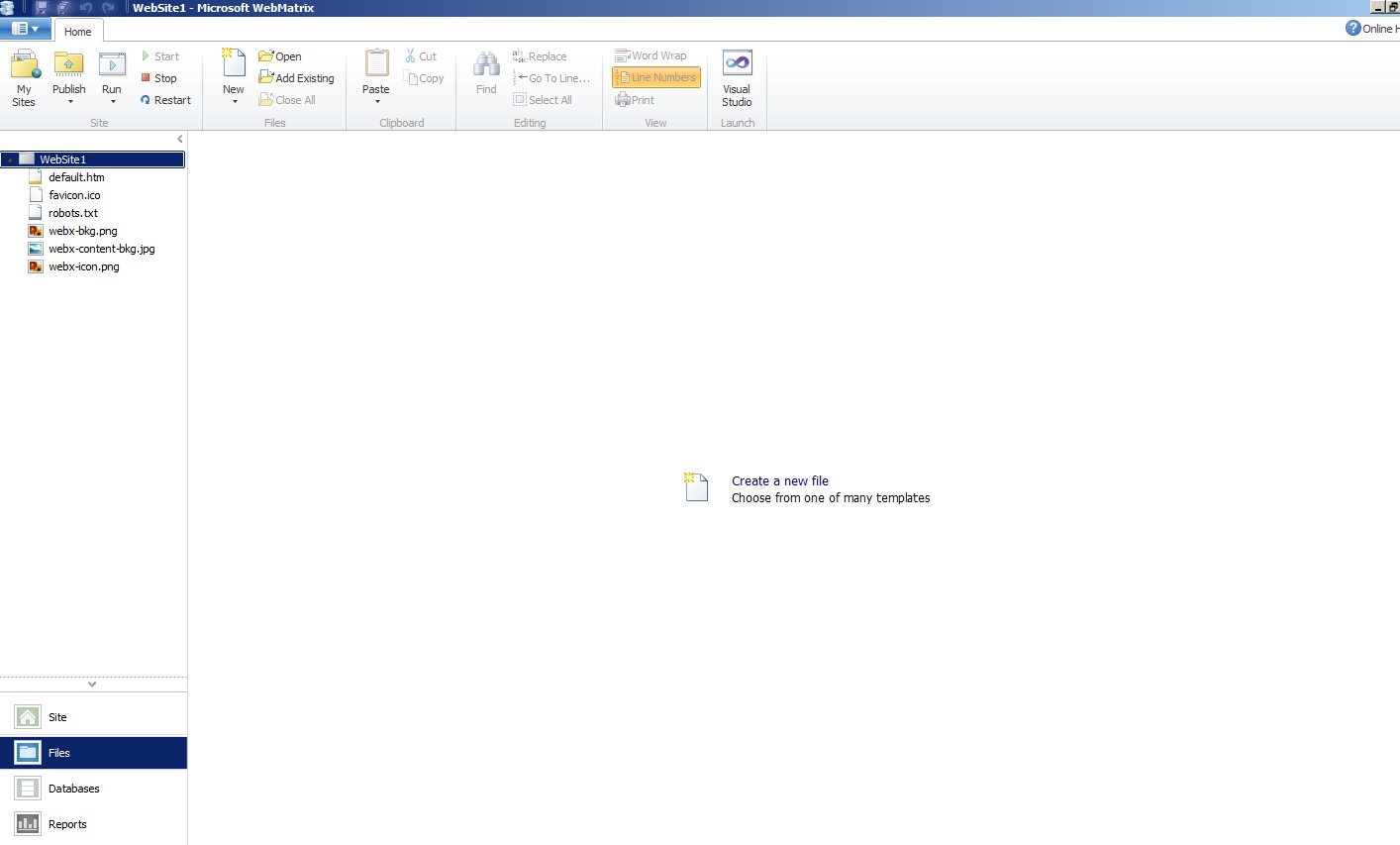Screen dimensions: 1400x845
Task: Switch to the Databases workspace
Action: click(93, 789)
